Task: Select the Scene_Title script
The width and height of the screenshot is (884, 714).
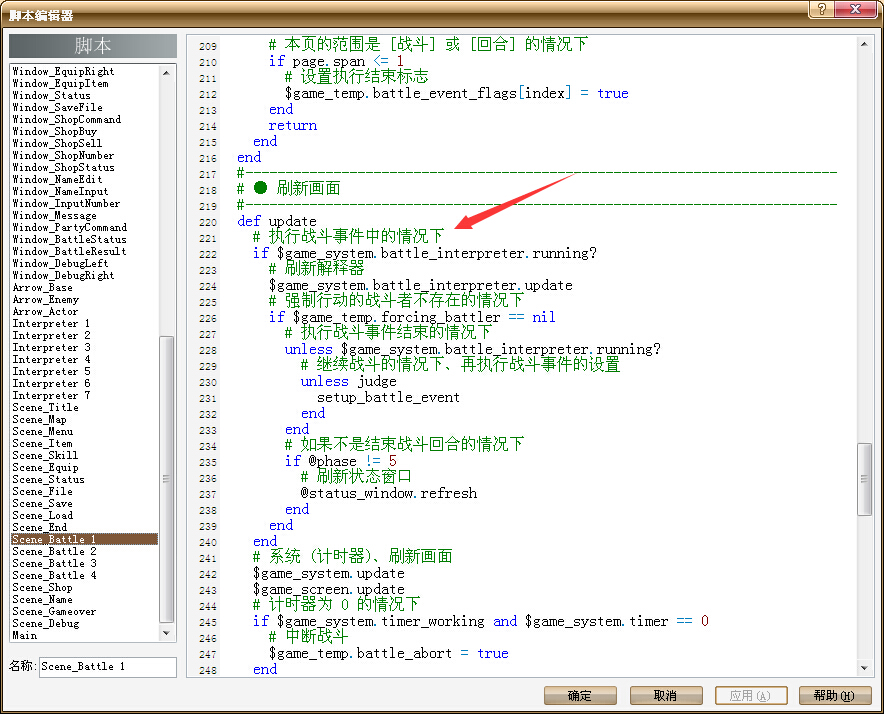Action: pyautogui.click(x=46, y=407)
